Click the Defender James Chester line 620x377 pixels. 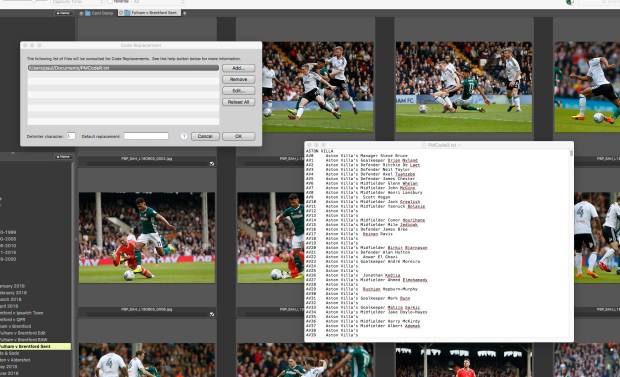pyautogui.click(x=361, y=179)
